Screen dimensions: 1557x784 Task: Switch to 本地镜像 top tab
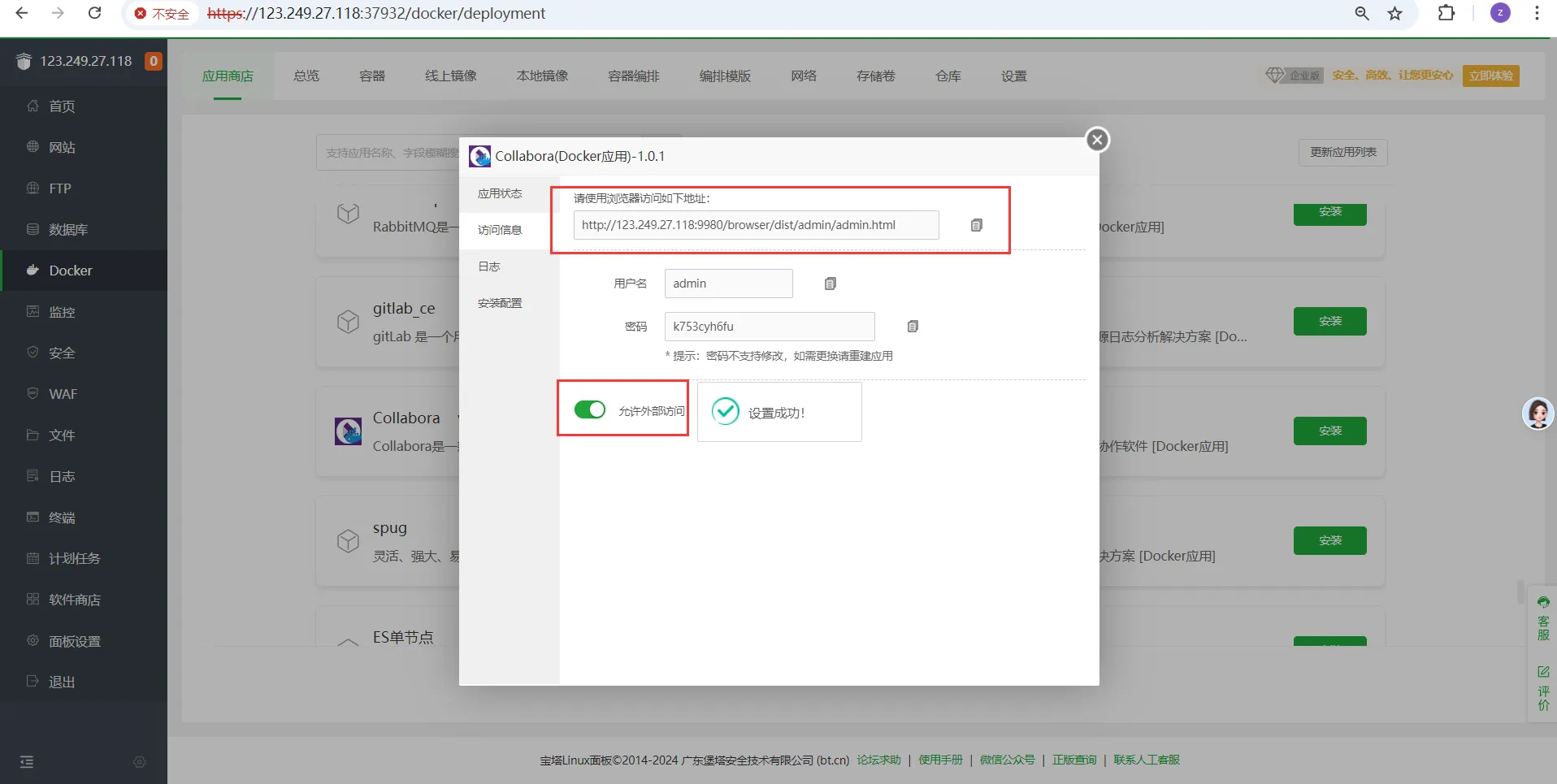coord(543,76)
